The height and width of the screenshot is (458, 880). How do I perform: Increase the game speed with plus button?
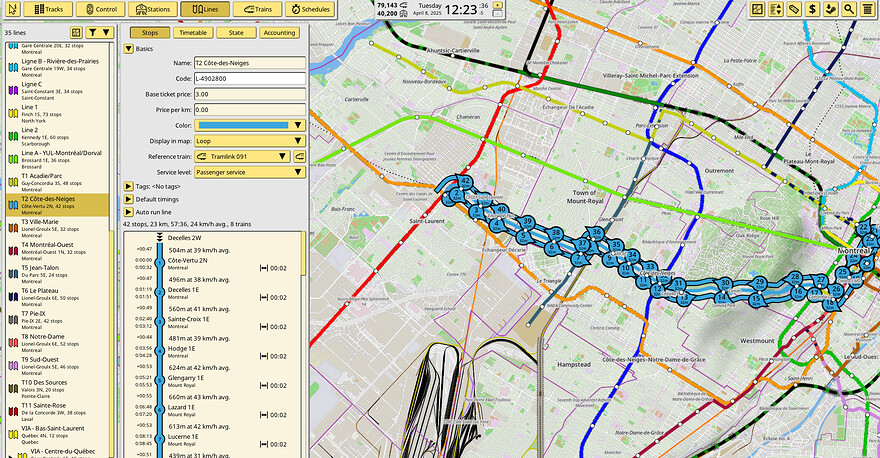click(497, 5)
